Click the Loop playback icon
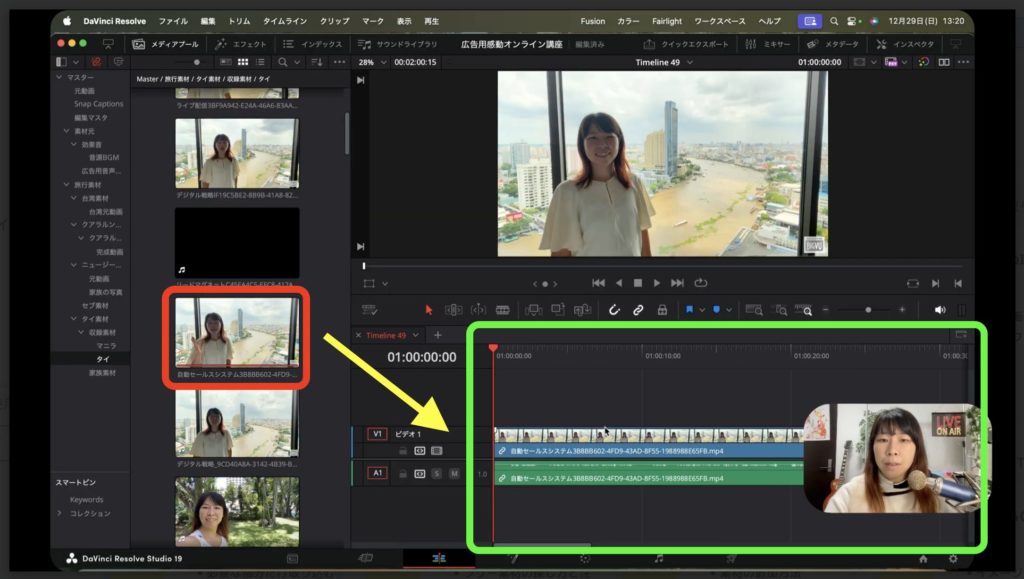 point(701,283)
